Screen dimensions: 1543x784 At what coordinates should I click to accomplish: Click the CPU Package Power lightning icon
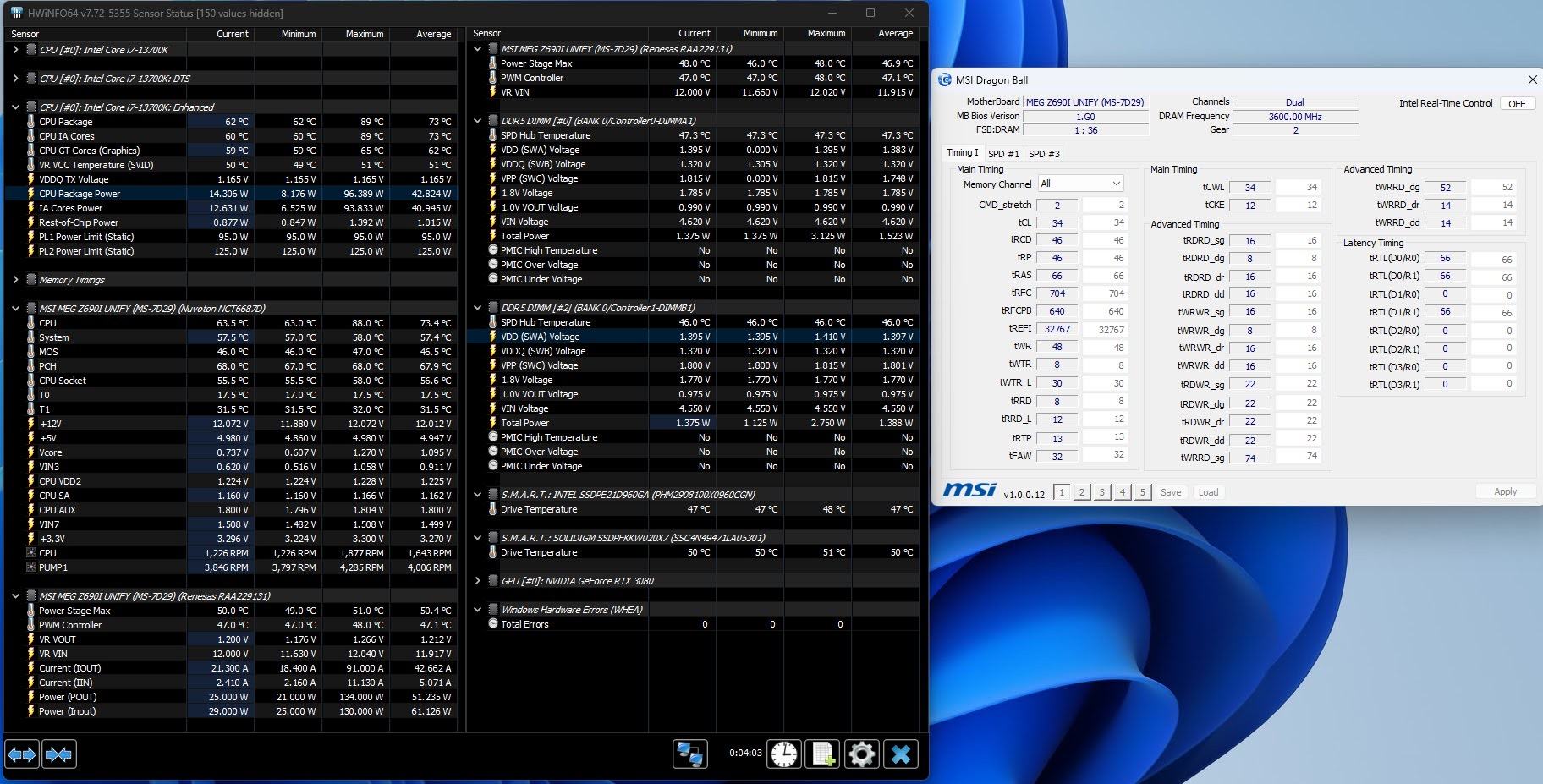click(31, 194)
